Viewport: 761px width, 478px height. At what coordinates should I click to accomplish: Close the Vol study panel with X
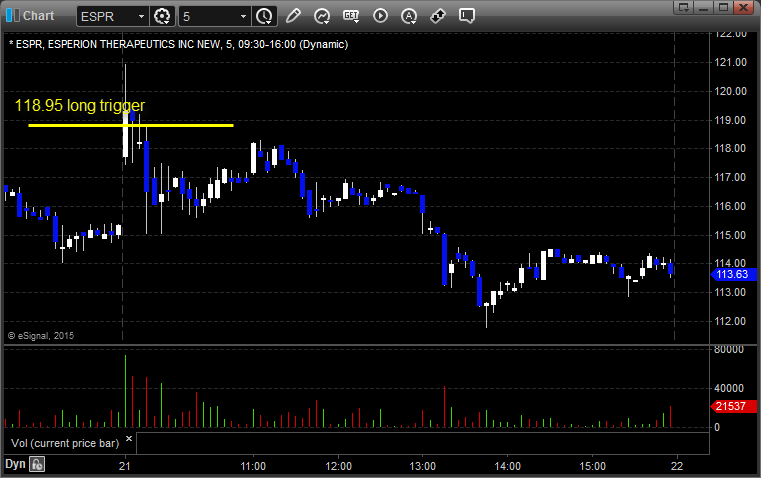click(129, 439)
